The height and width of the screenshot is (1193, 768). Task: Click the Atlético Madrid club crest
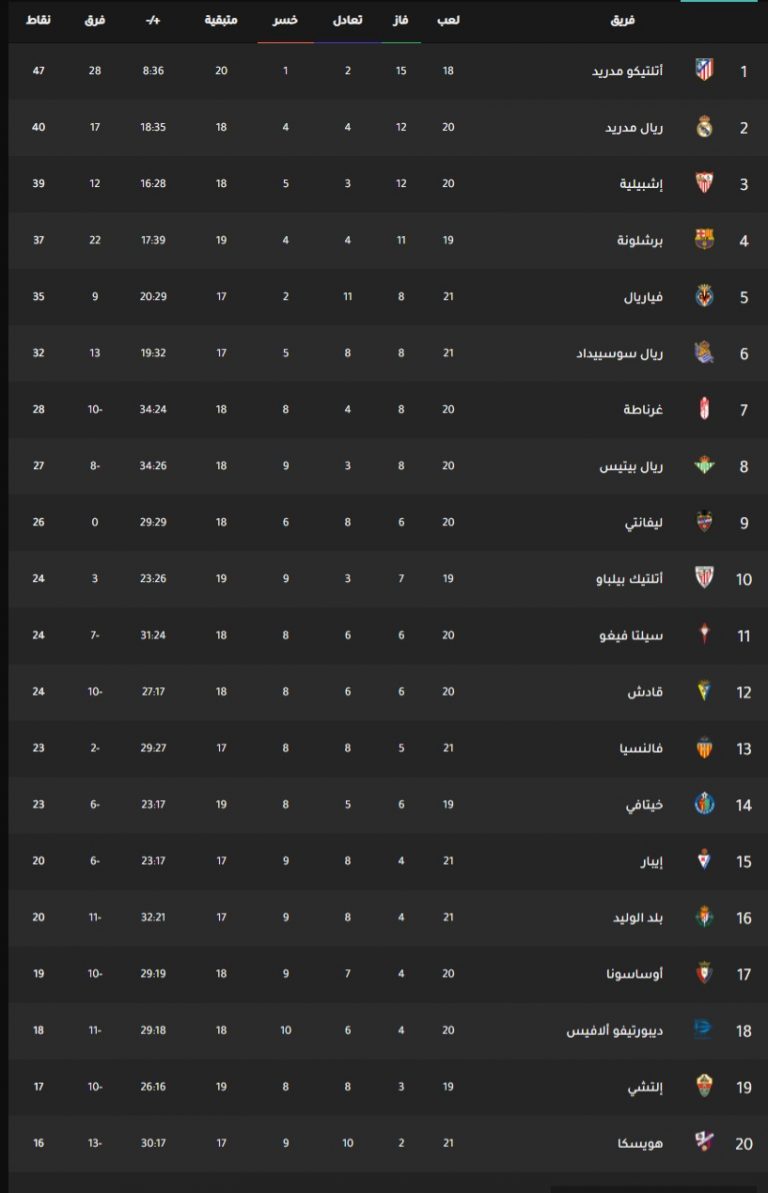704,70
